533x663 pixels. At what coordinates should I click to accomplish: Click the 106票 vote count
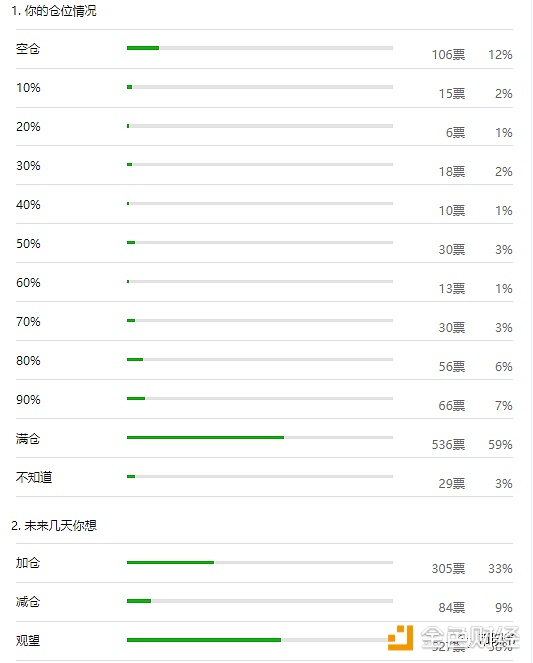(x=448, y=55)
